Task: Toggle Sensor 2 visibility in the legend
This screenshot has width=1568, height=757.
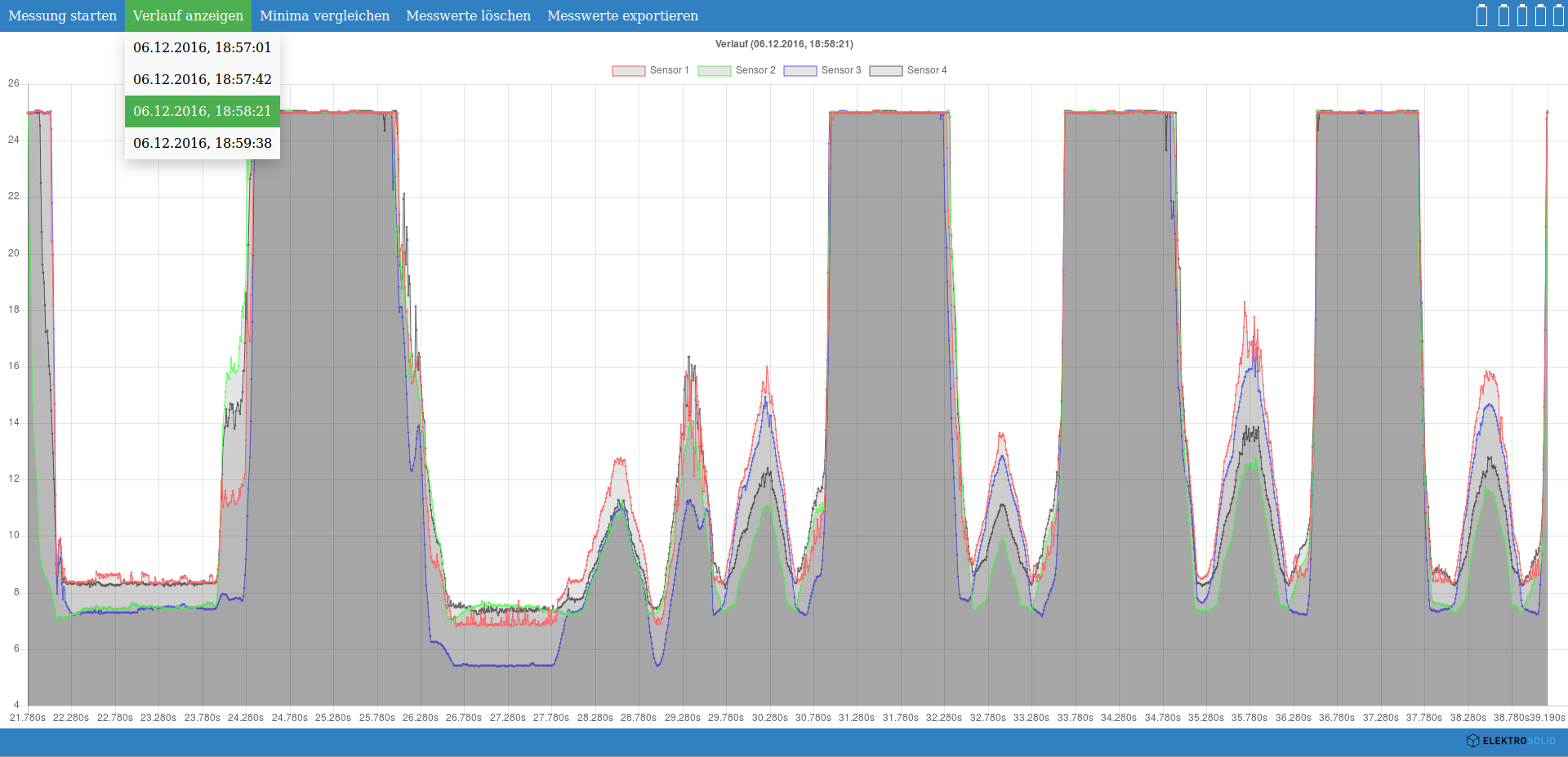Action: click(x=736, y=70)
